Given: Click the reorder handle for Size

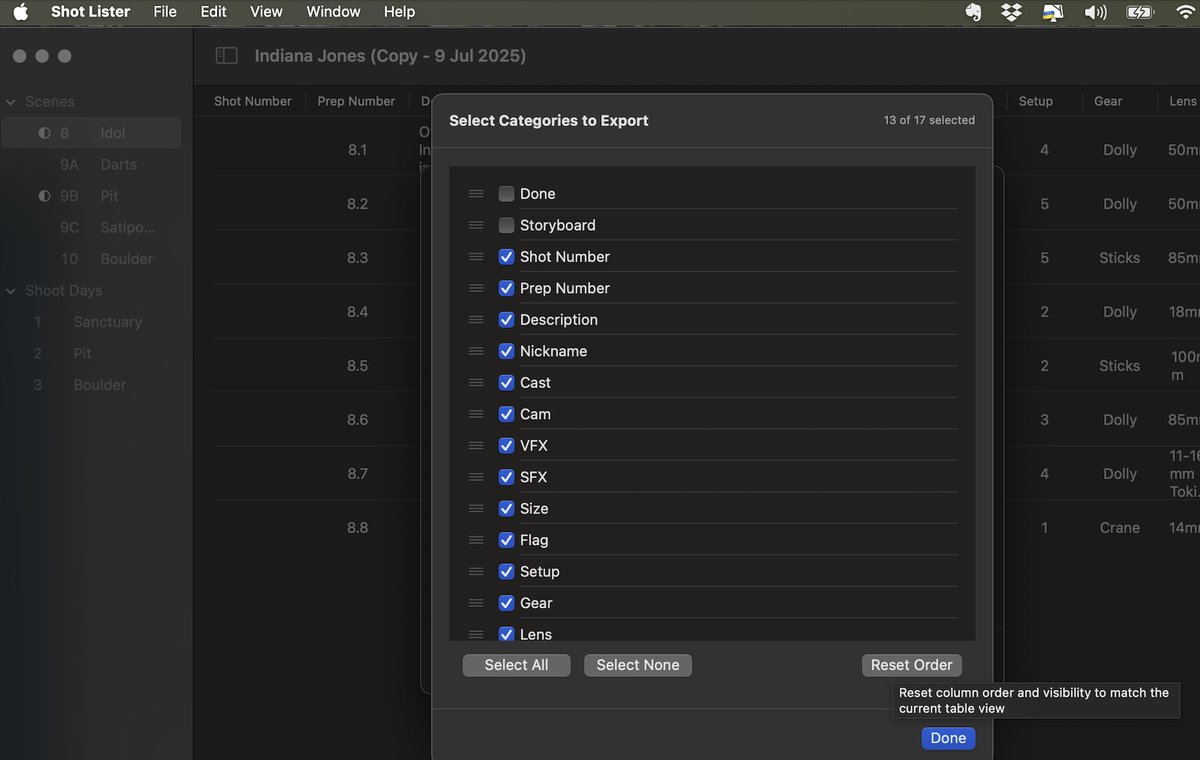Looking at the screenshot, I should point(476,509).
